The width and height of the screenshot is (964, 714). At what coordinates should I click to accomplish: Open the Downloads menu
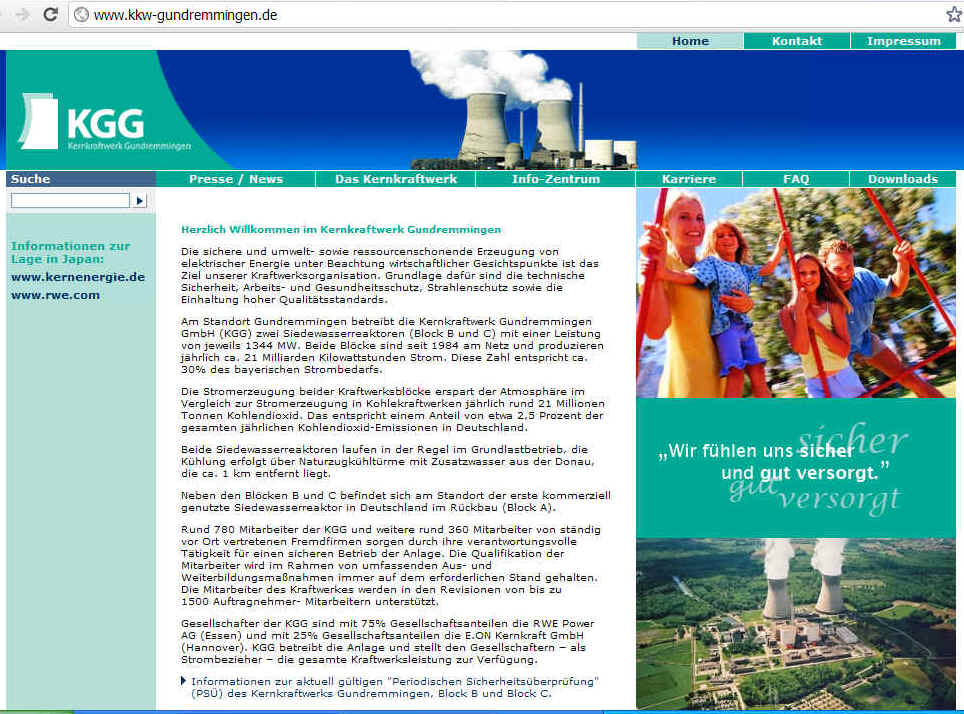click(x=903, y=179)
